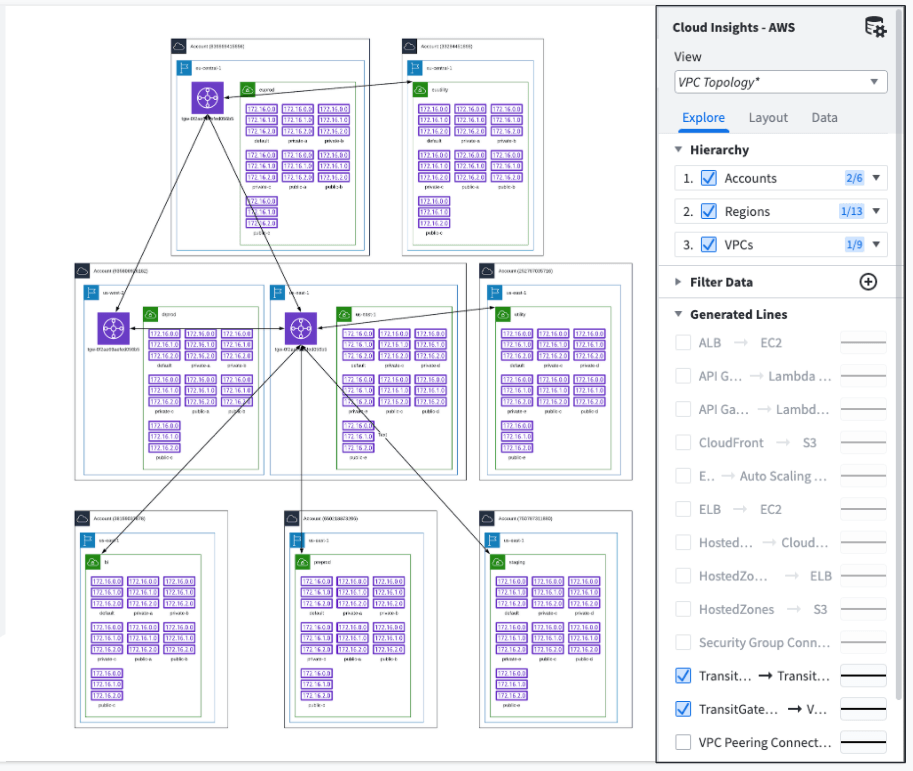Open the ALB to EC2 line style swatch

(x=863, y=342)
